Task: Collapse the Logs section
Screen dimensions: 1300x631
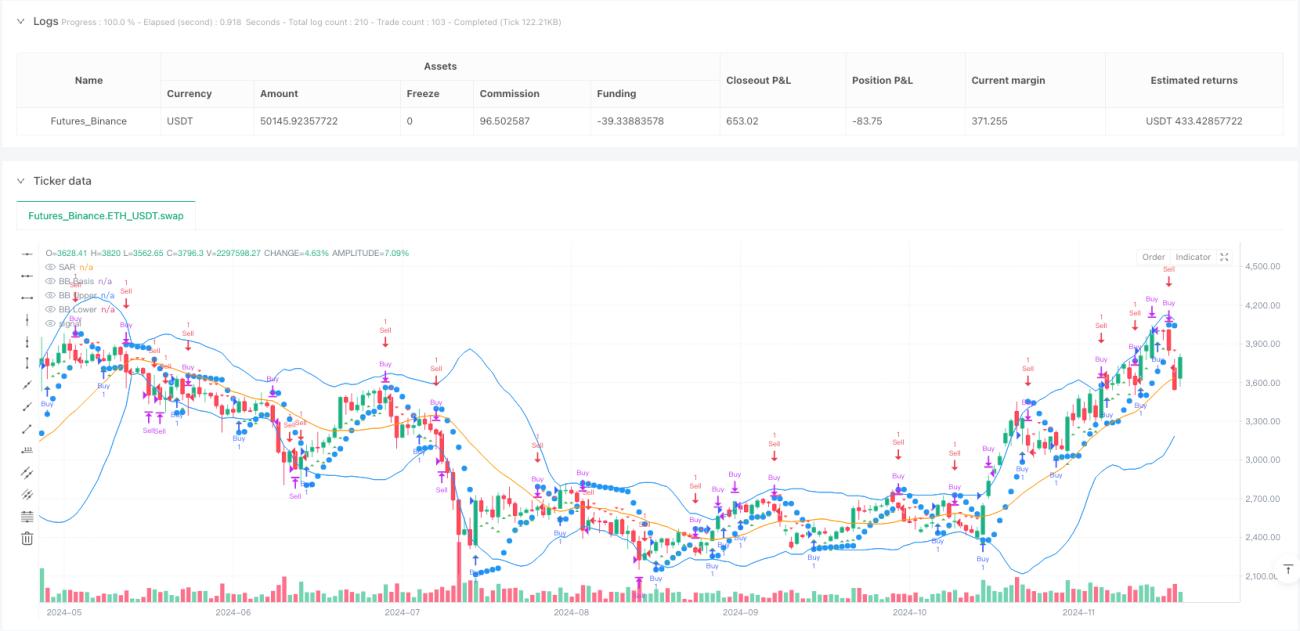Action: coord(21,21)
